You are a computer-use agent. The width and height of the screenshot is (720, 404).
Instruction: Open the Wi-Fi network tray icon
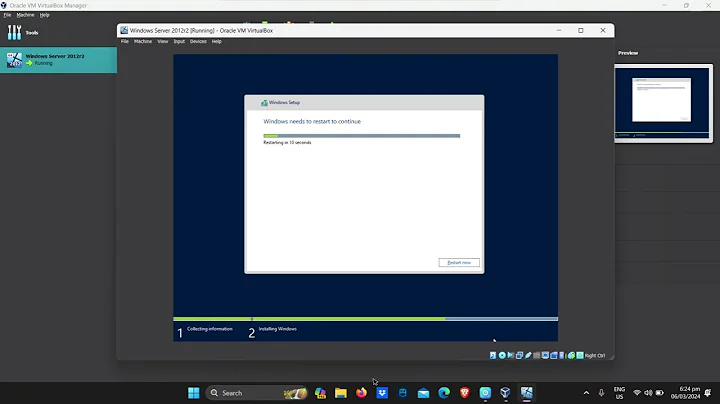tap(637, 393)
